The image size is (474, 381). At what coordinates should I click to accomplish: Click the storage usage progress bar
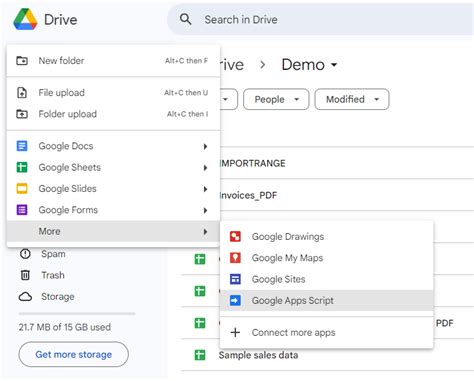[x=77, y=314]
